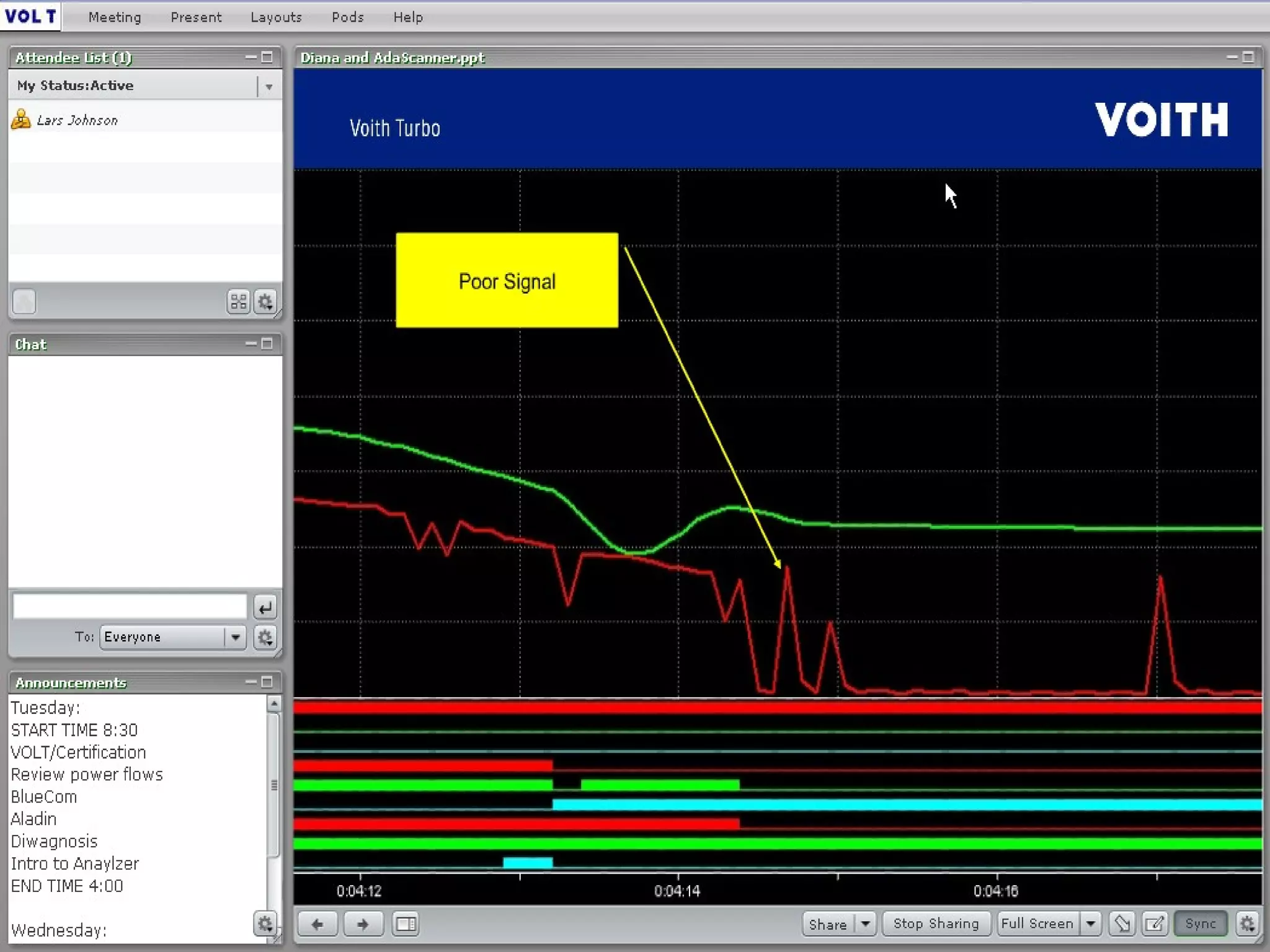Click the chat message input field
Screen dimensions: 1270x952
point(130,606)
